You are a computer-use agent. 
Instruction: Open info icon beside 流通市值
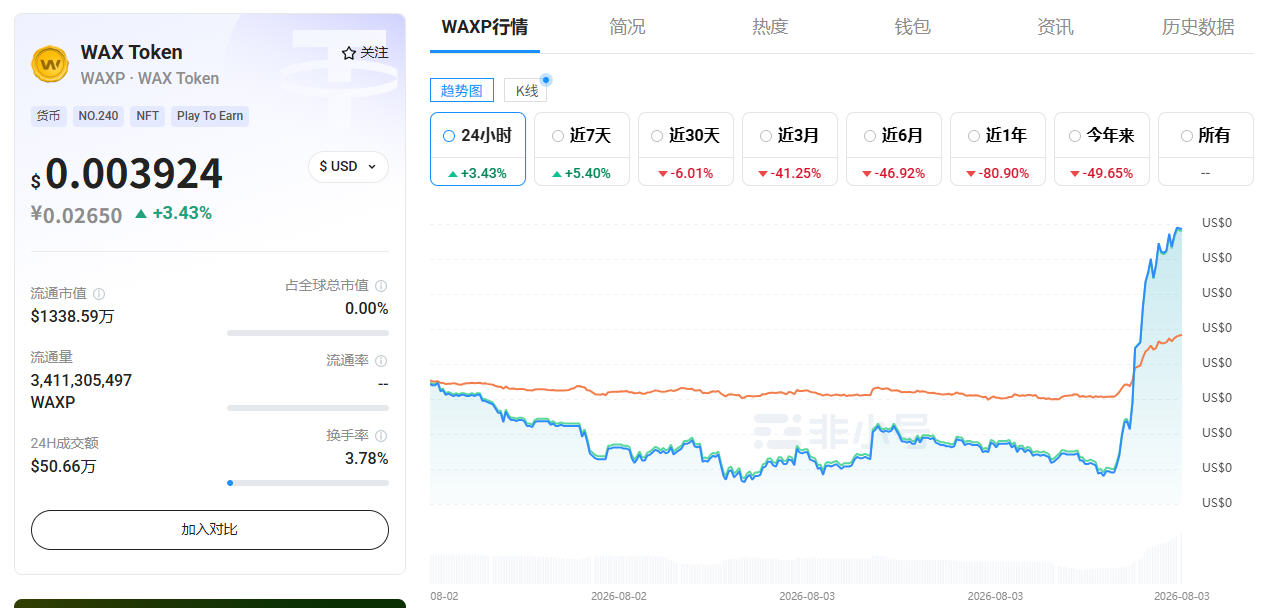[x=99, y=294]
